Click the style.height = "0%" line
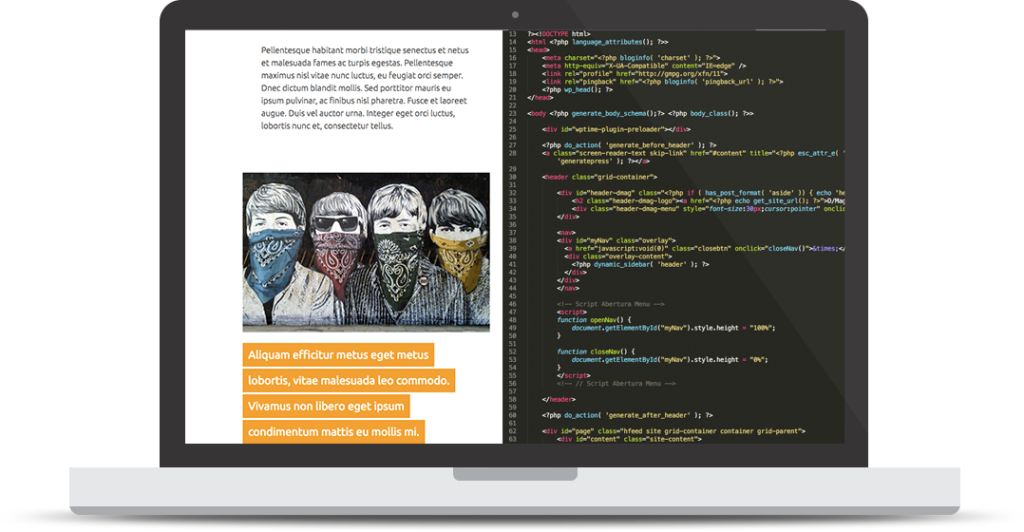Image resolution: width=1024 pixels, height=532 pixels. tap(670, 360)
